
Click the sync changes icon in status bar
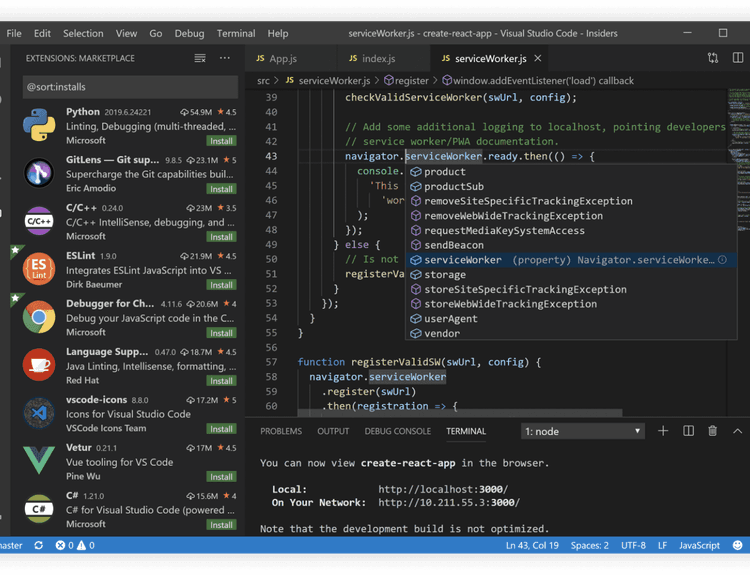39,545
